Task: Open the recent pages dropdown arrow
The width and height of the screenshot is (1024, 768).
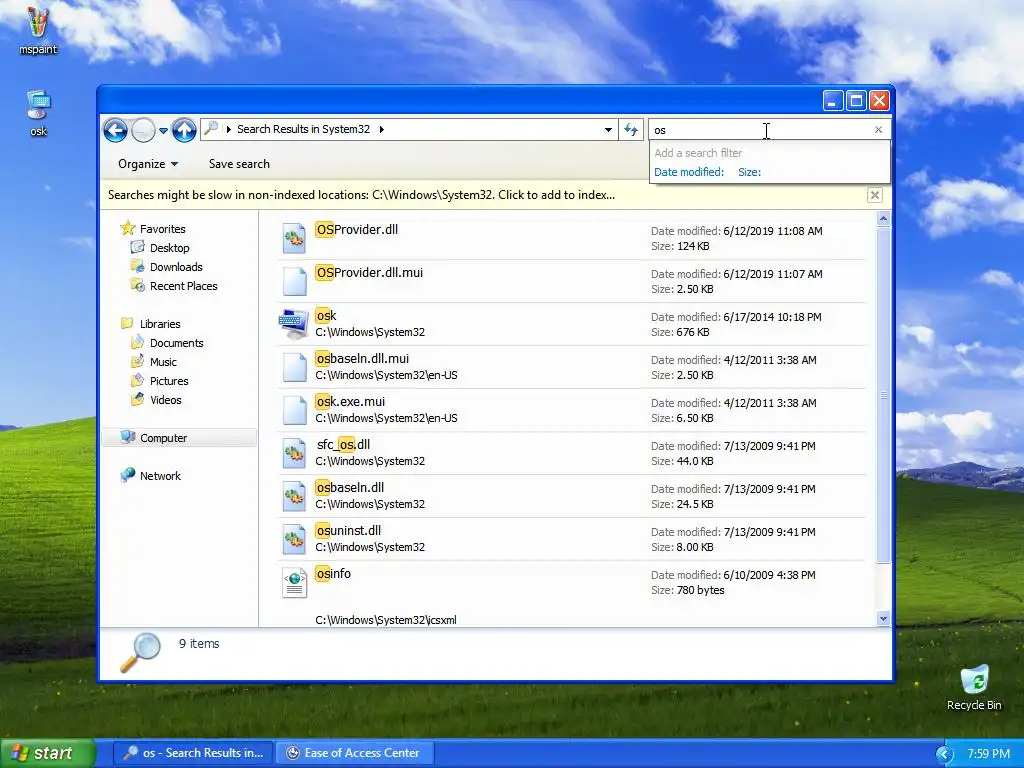Action: 163,131
